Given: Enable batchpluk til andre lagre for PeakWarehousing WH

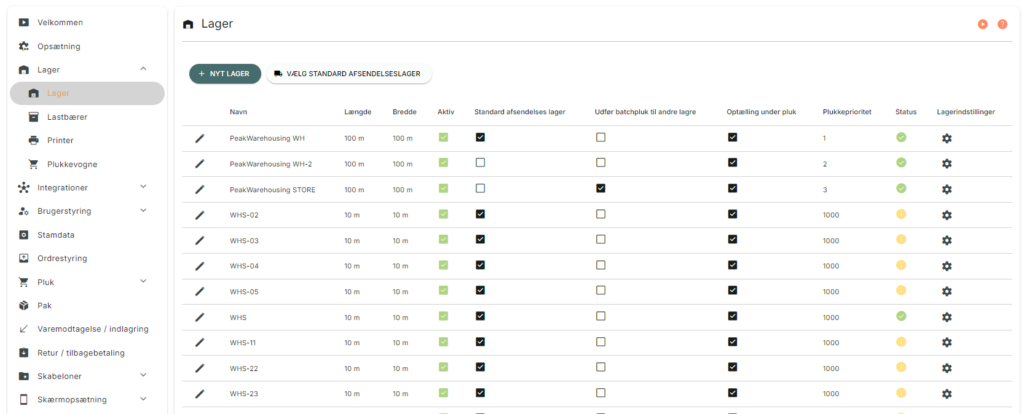Looking at the screenshot, I should (600, 137).
